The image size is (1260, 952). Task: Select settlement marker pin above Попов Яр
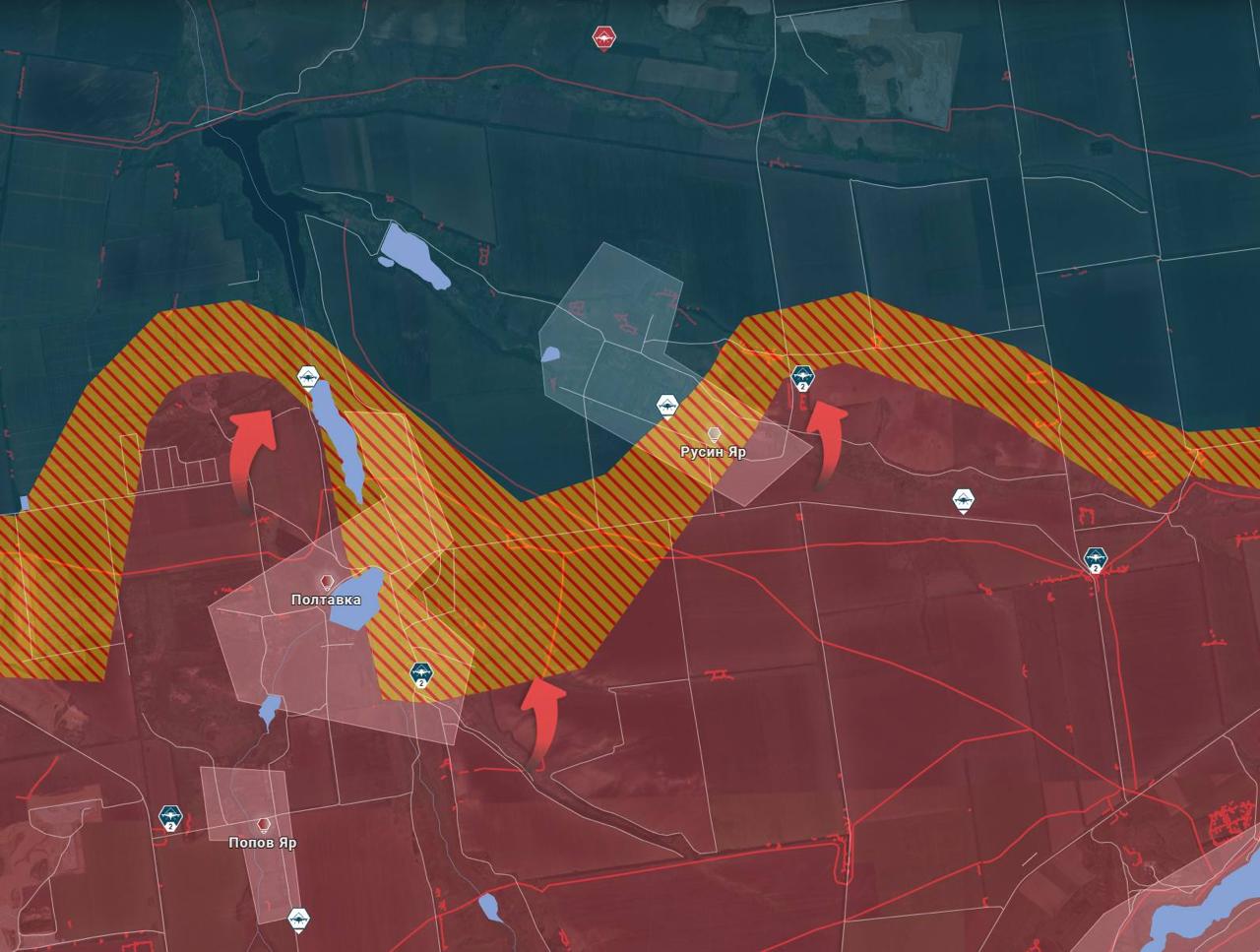[x=263, y=824]
